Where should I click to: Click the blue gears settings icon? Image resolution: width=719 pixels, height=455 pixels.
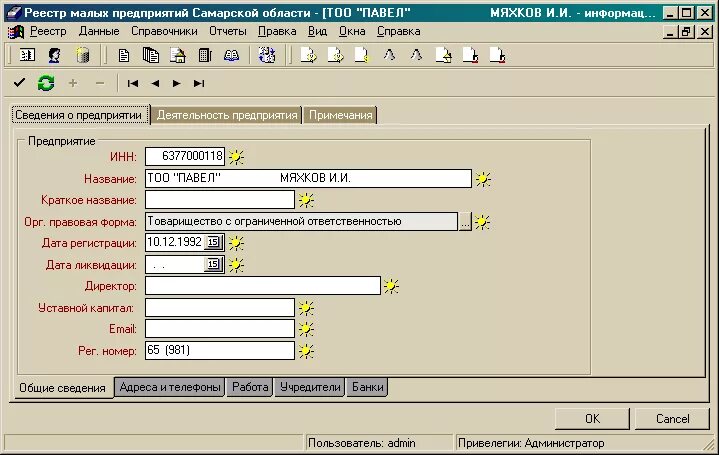coord(267,55)
